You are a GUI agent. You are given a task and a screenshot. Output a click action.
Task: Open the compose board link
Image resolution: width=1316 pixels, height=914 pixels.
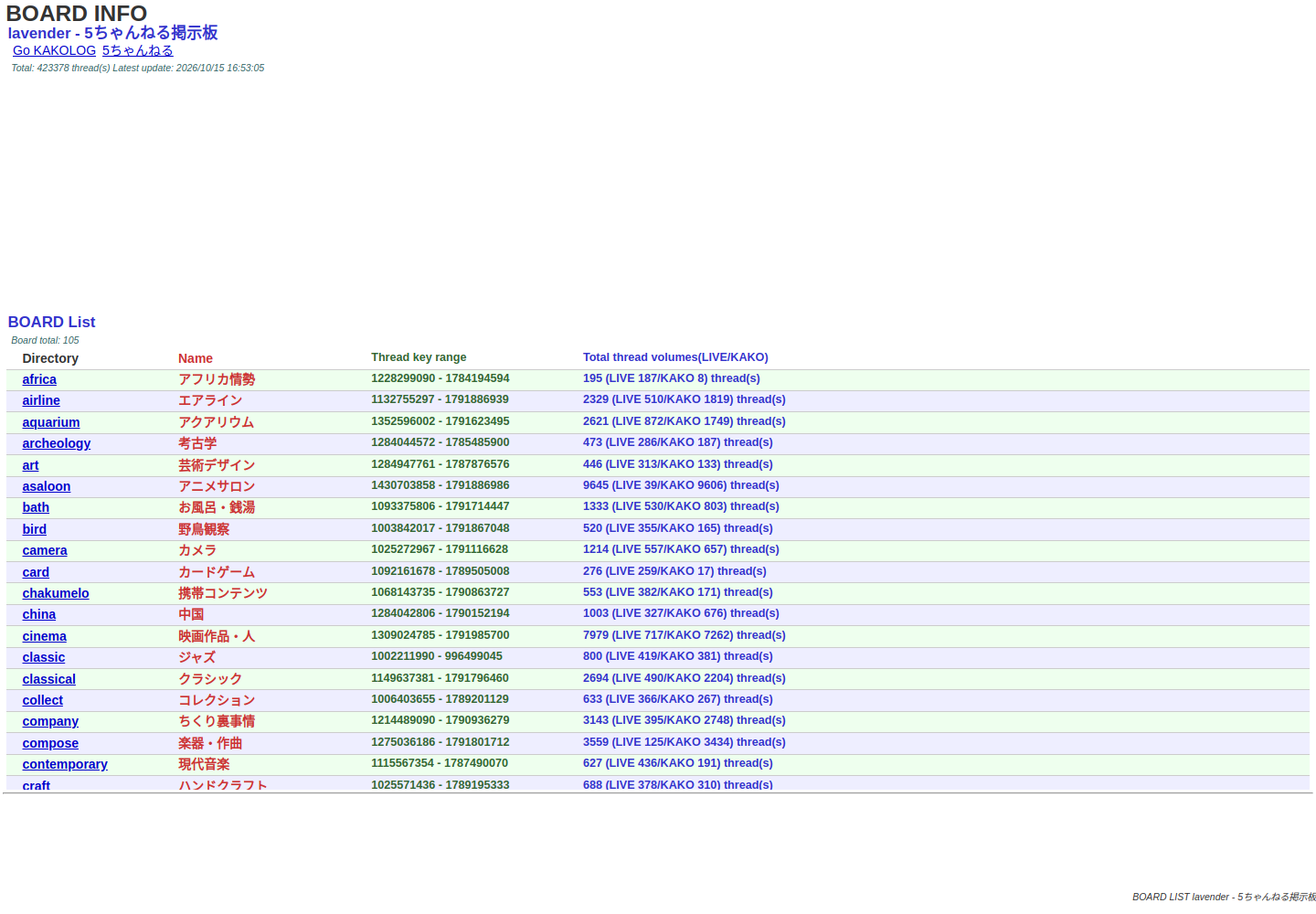coord(50,743)
